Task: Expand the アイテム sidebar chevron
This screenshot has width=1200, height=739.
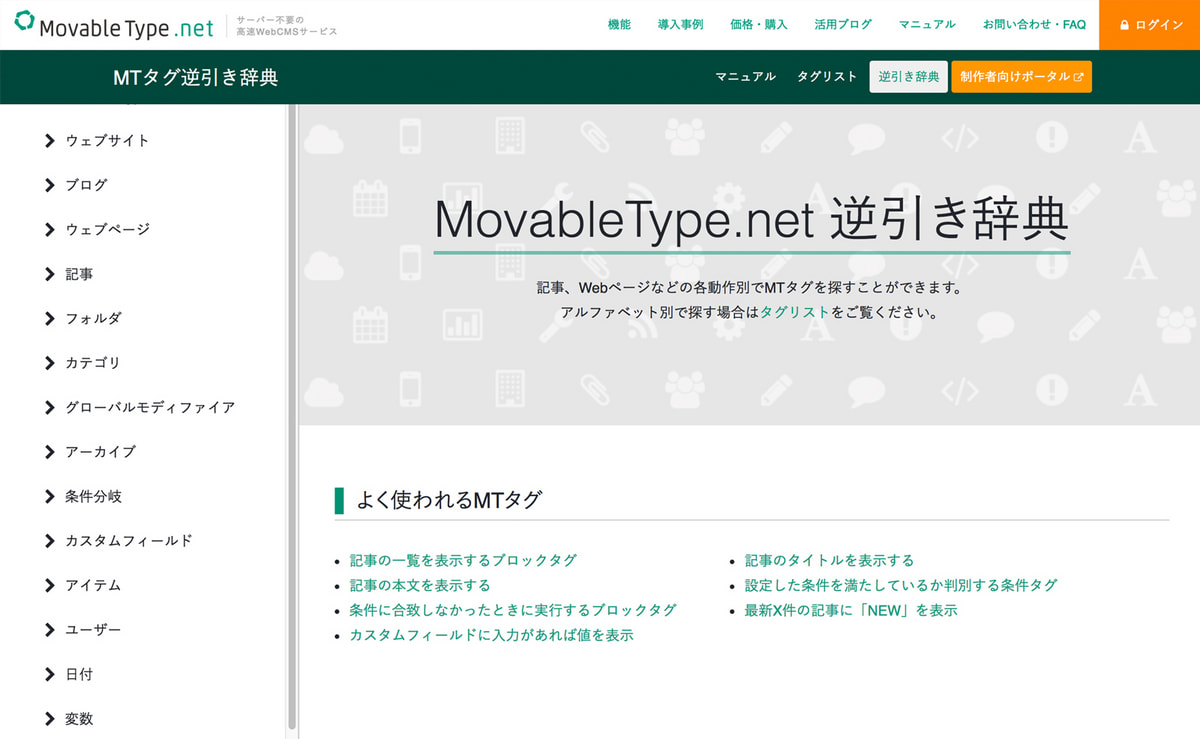Action: 50,586
